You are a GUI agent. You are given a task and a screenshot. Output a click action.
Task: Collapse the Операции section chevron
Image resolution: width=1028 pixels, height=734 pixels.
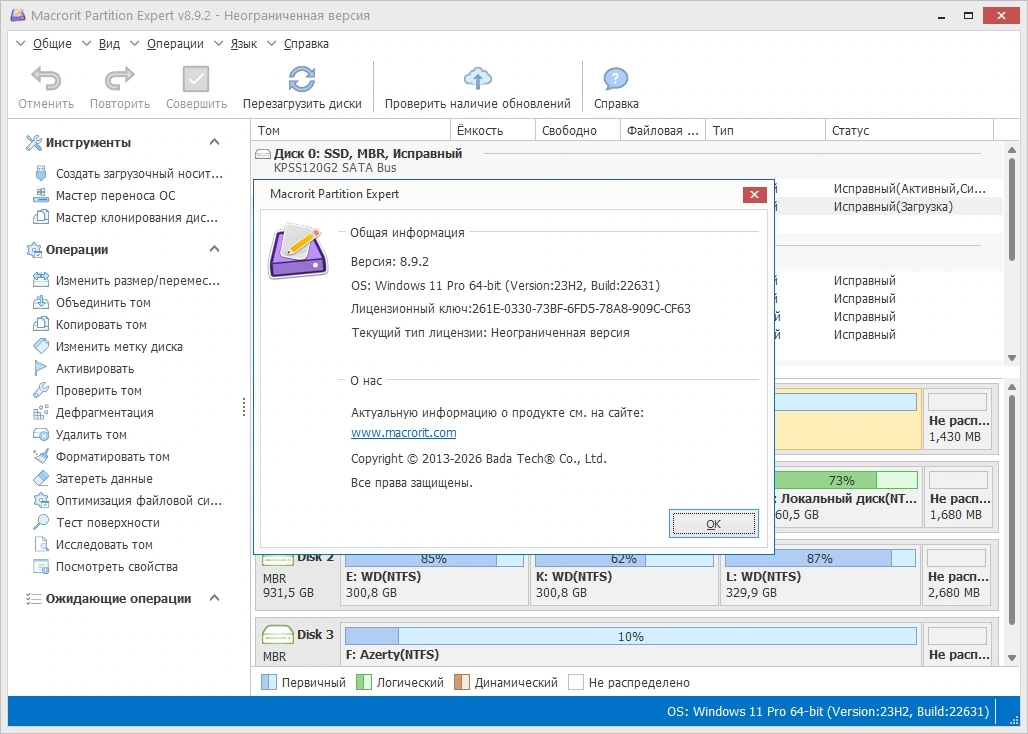pos(214,249)
